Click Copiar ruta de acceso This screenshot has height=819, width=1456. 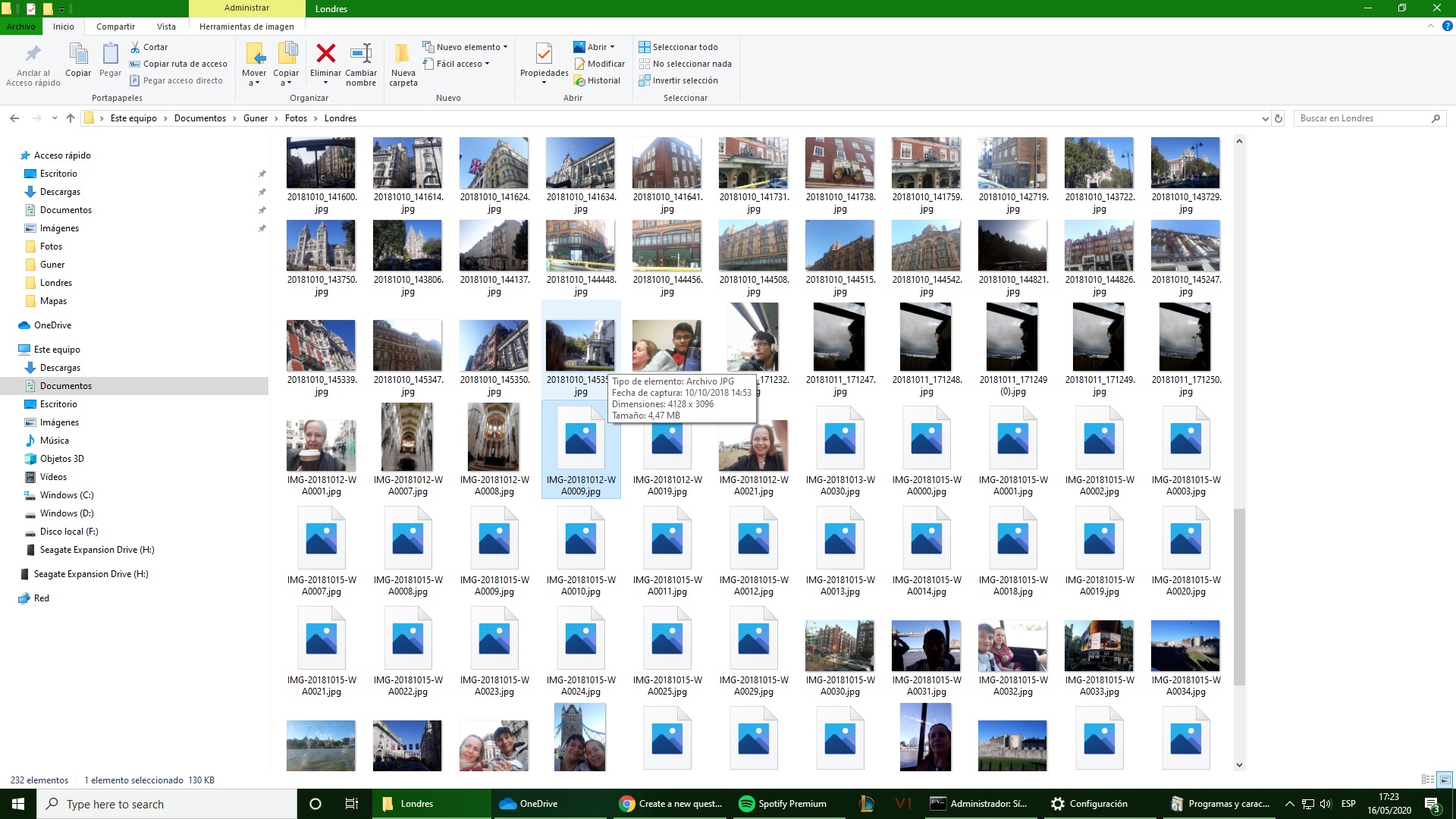pyautogui.click(x=178, y=64)
